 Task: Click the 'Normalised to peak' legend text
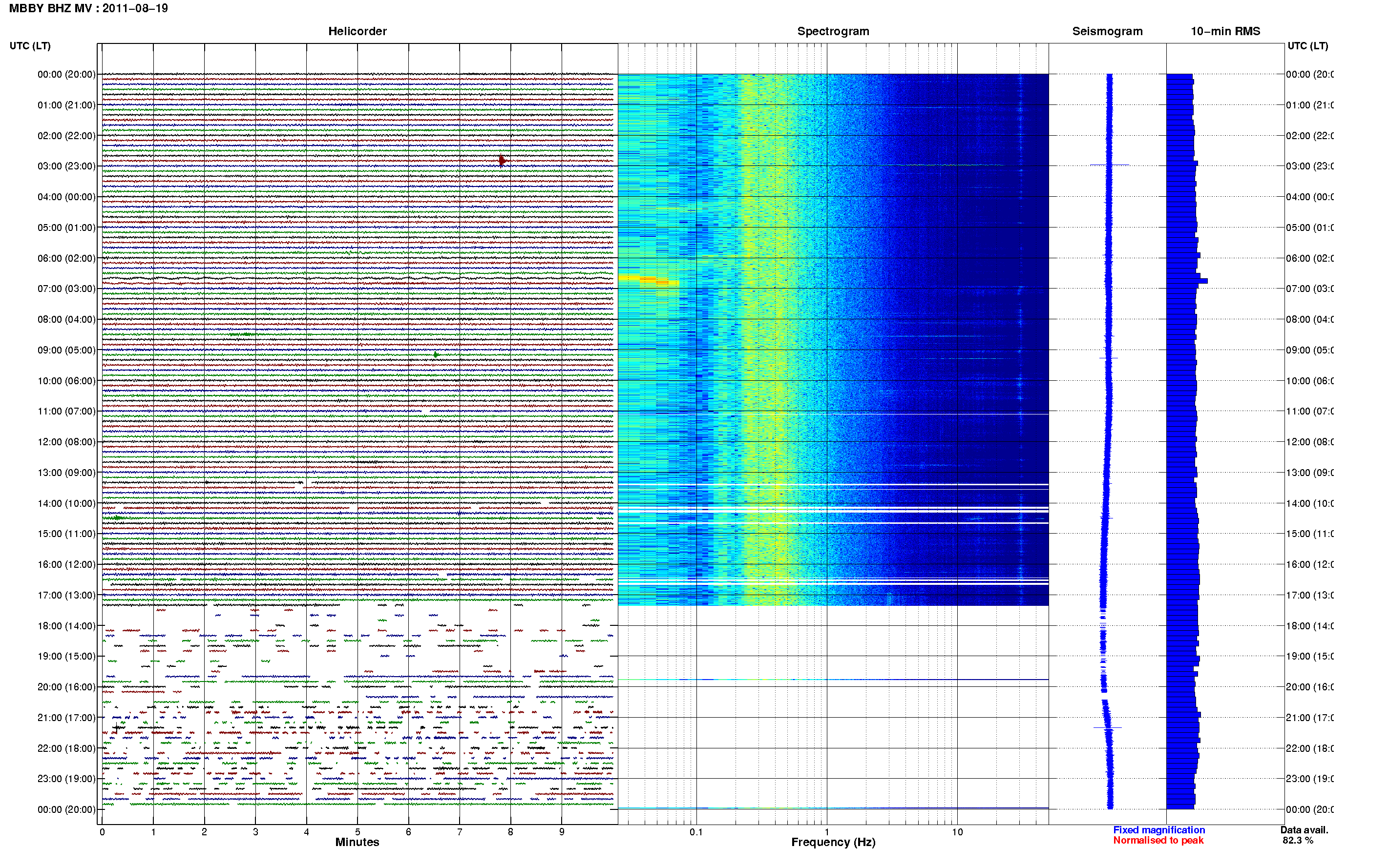tap(1158, 841)
